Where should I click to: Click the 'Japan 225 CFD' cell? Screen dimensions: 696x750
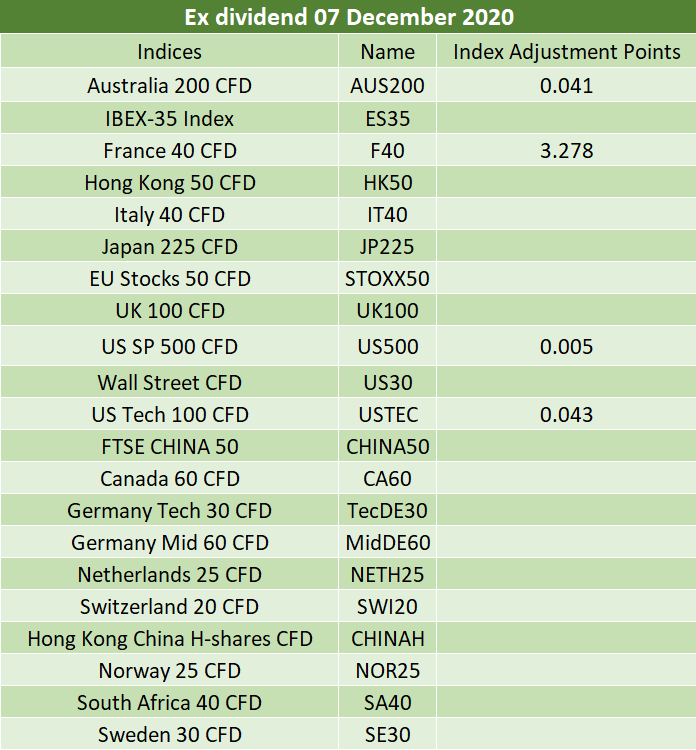pos(169,247)
